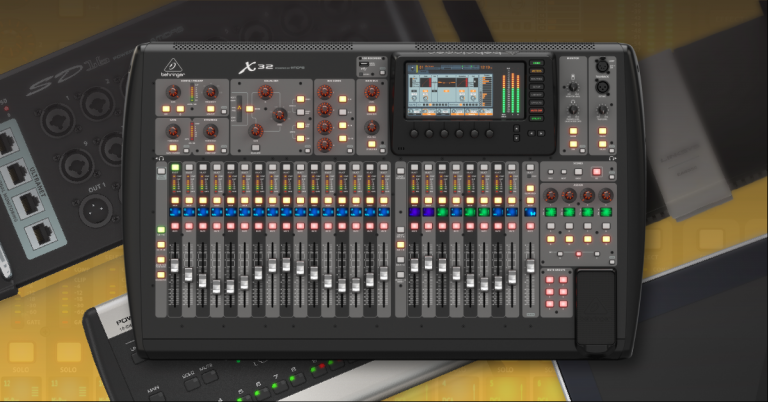The width and height of the screenshot is (768, 402).
Task: Click the X32 logo on the mixer
Action: tap(247, 66)
